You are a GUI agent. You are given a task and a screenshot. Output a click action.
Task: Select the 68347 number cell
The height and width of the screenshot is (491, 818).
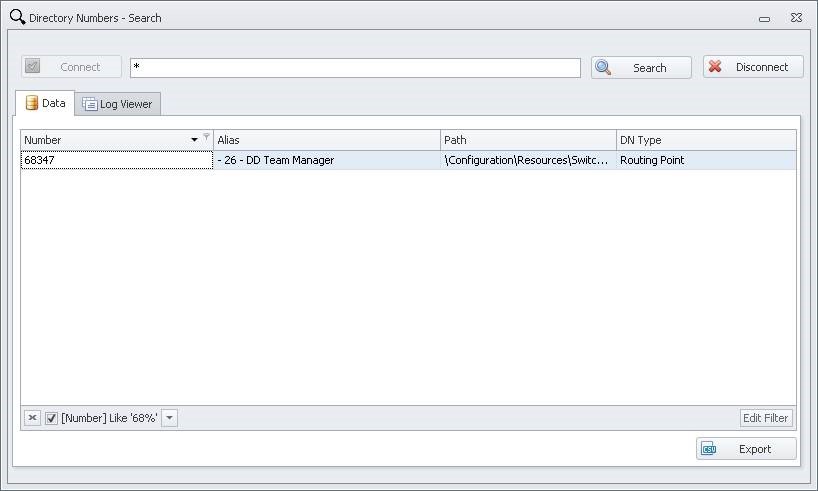pos(117,160)
